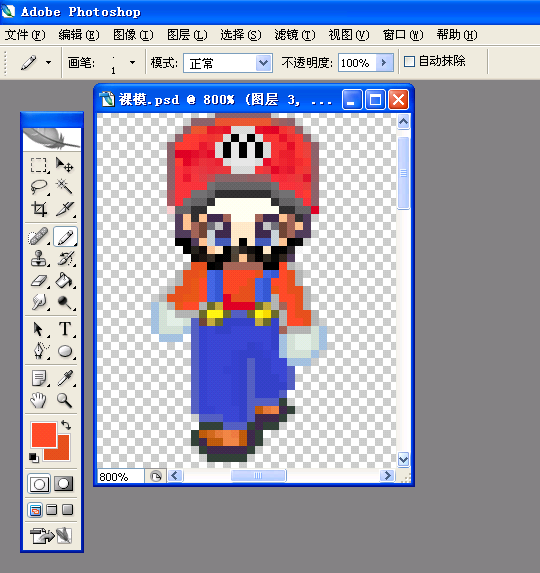
Task: Click the scroll down arrow
Action: pyautogui.click(x=403, y=459)
